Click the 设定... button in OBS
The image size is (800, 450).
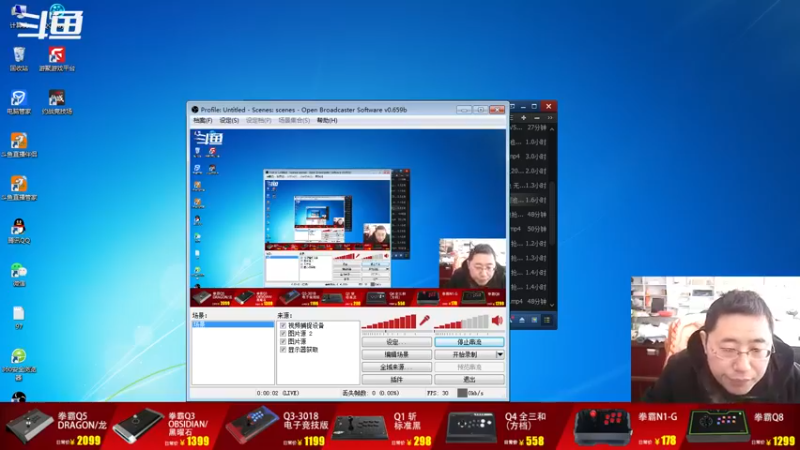pyautogui.click(x=397, y=342)
